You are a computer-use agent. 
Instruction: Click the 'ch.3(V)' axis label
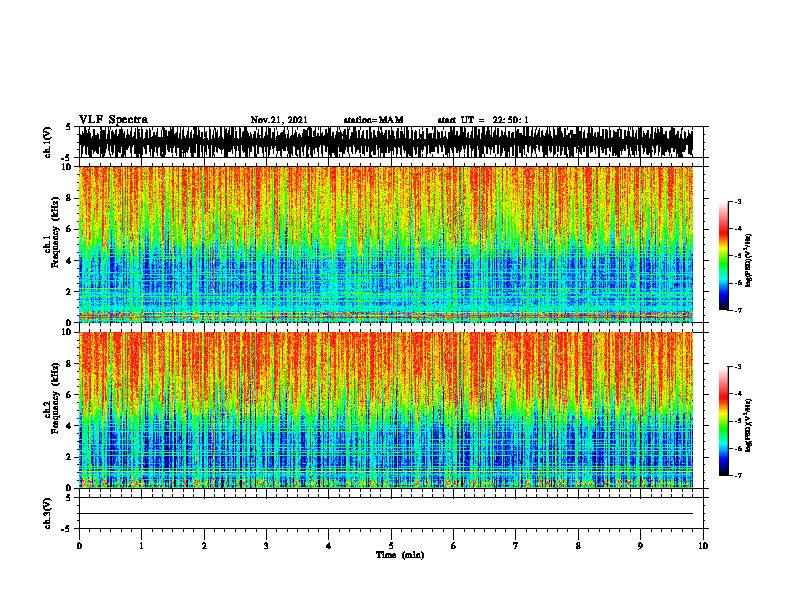pyautogui.click(x=48, y=513)
